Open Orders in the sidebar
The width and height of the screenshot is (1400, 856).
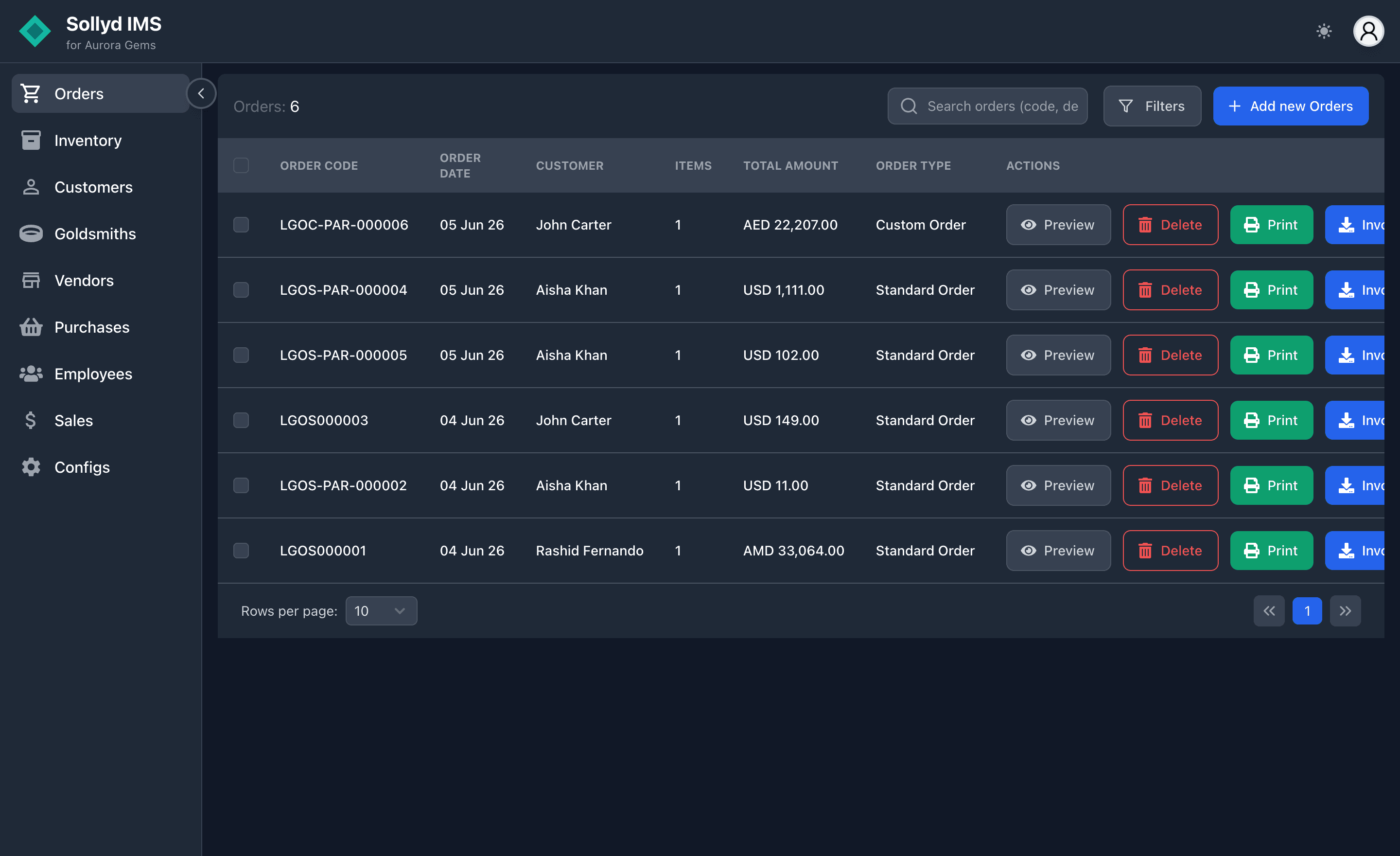(x=101, y=93)
